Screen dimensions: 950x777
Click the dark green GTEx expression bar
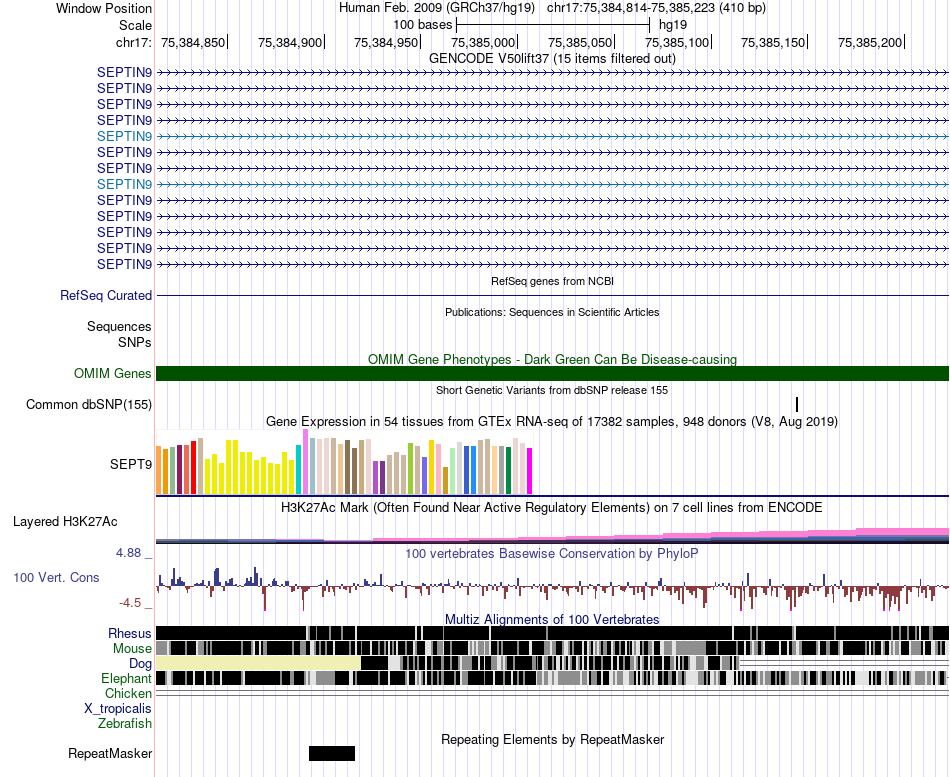tap(508, 471)
